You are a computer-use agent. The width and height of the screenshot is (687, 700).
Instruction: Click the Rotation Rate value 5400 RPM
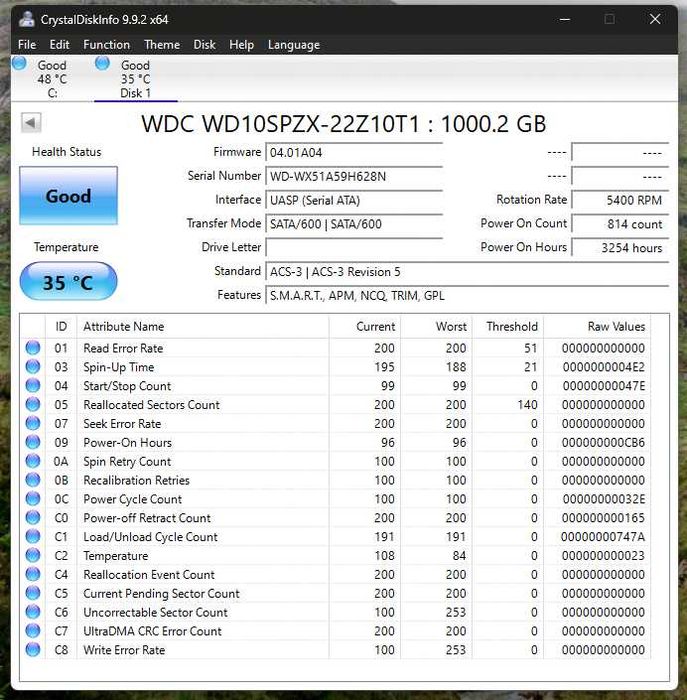pos(620,200)
